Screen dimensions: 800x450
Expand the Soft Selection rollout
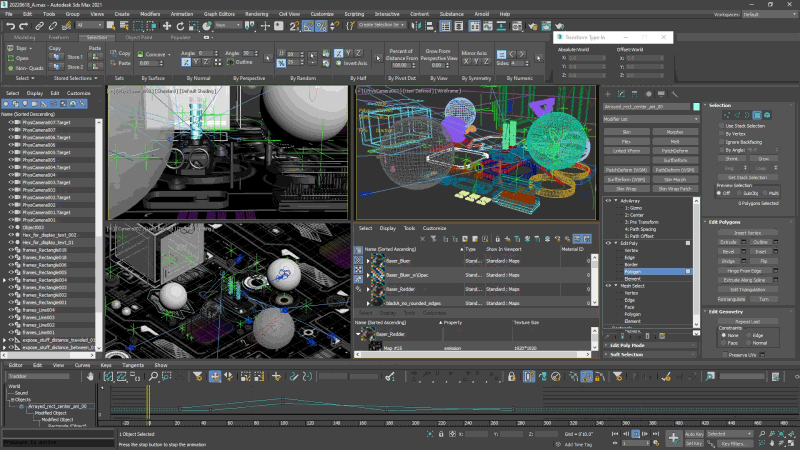pos(650,355)
